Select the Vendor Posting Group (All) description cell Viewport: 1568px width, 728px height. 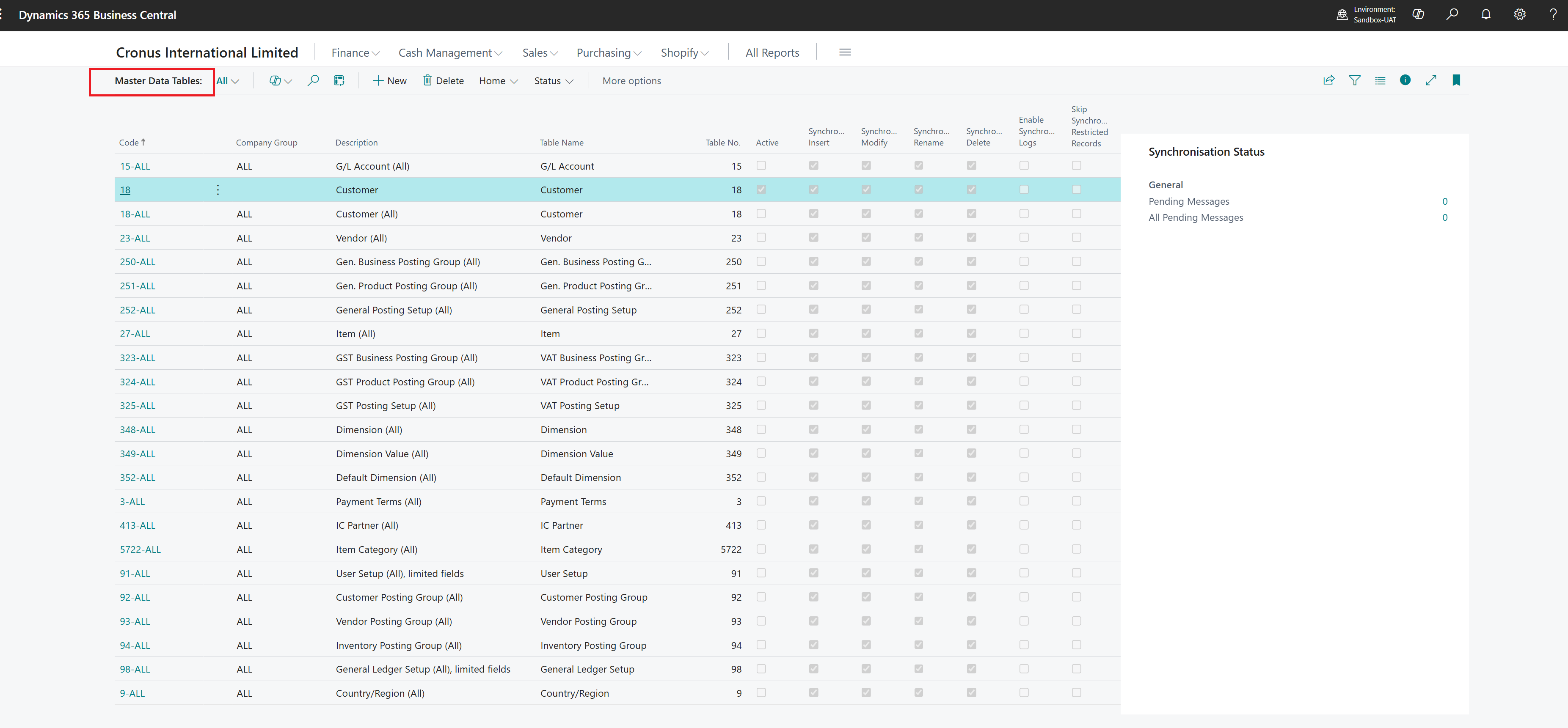[x=394, y=621]
